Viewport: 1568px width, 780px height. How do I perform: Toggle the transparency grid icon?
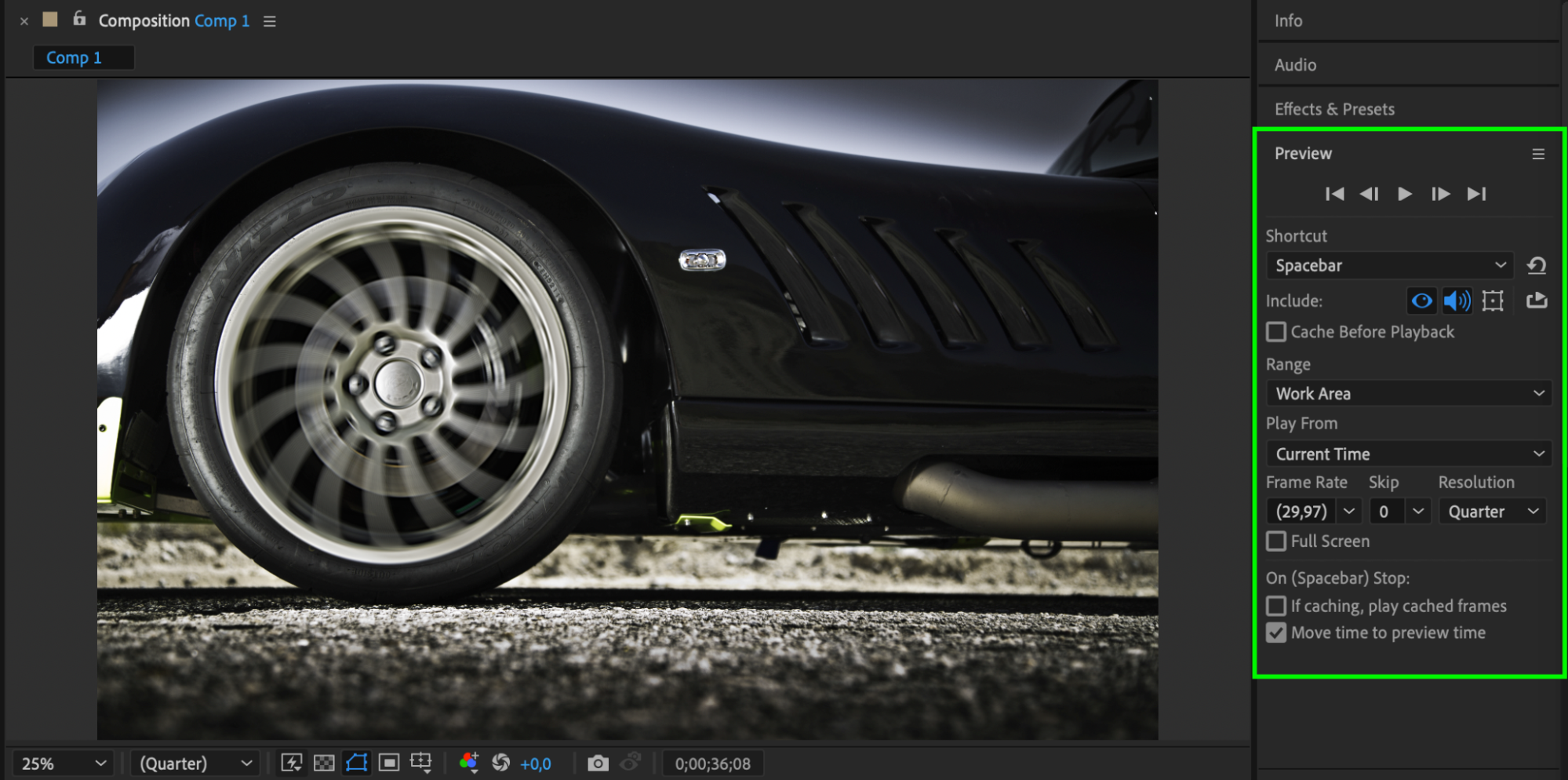coord(324,763)
